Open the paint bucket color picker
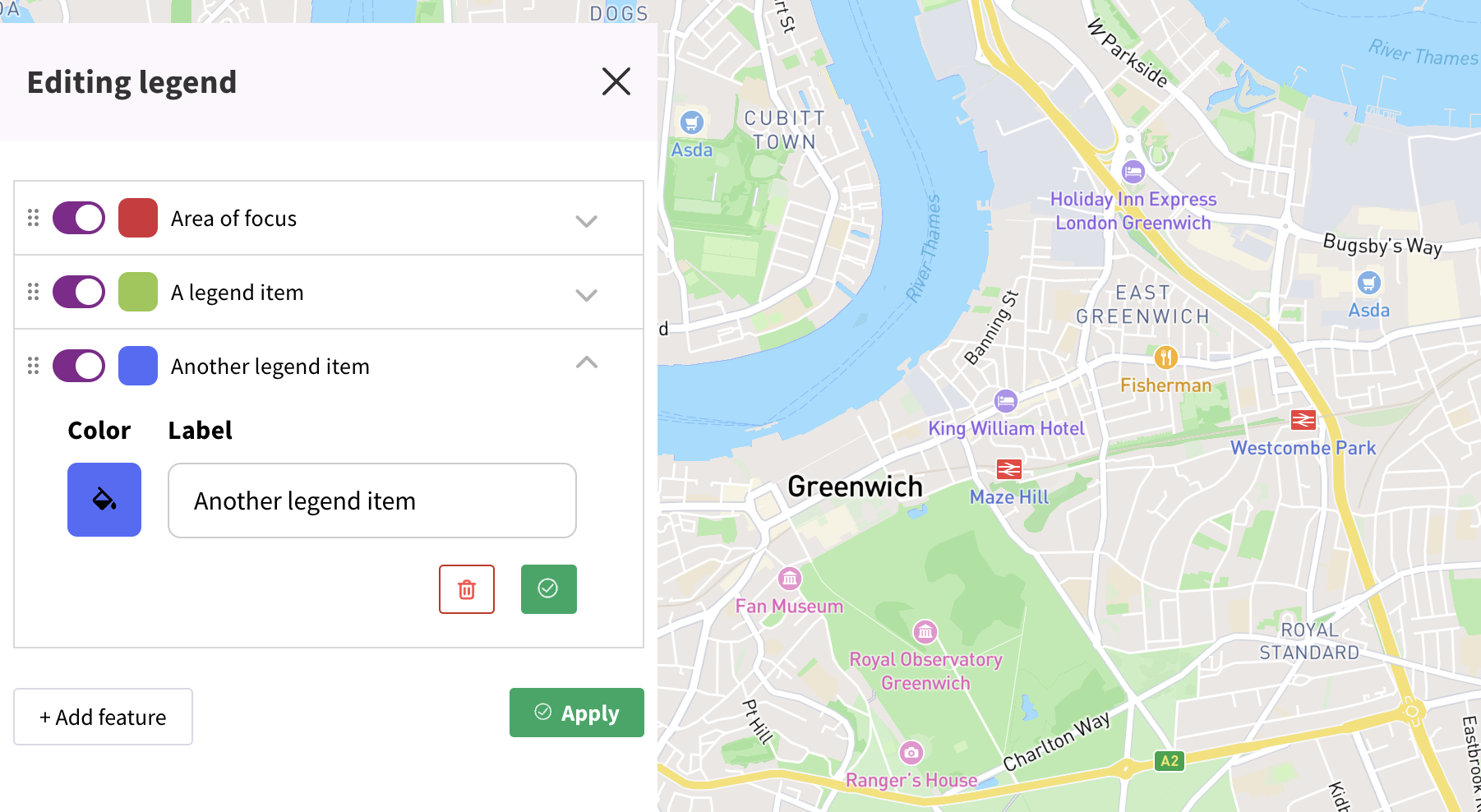This screenshot has height=812, width=1481. pos(104,500)
